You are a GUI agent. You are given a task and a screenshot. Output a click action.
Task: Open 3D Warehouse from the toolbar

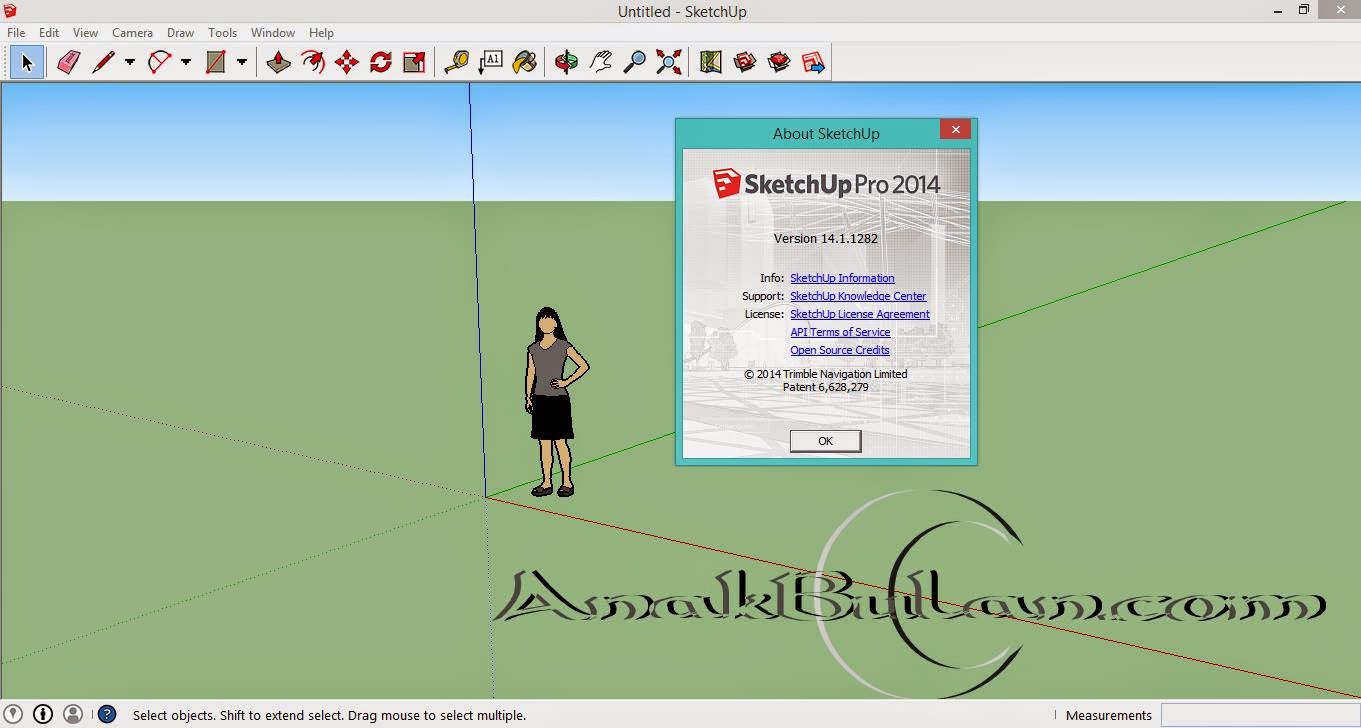pos(745,63)
